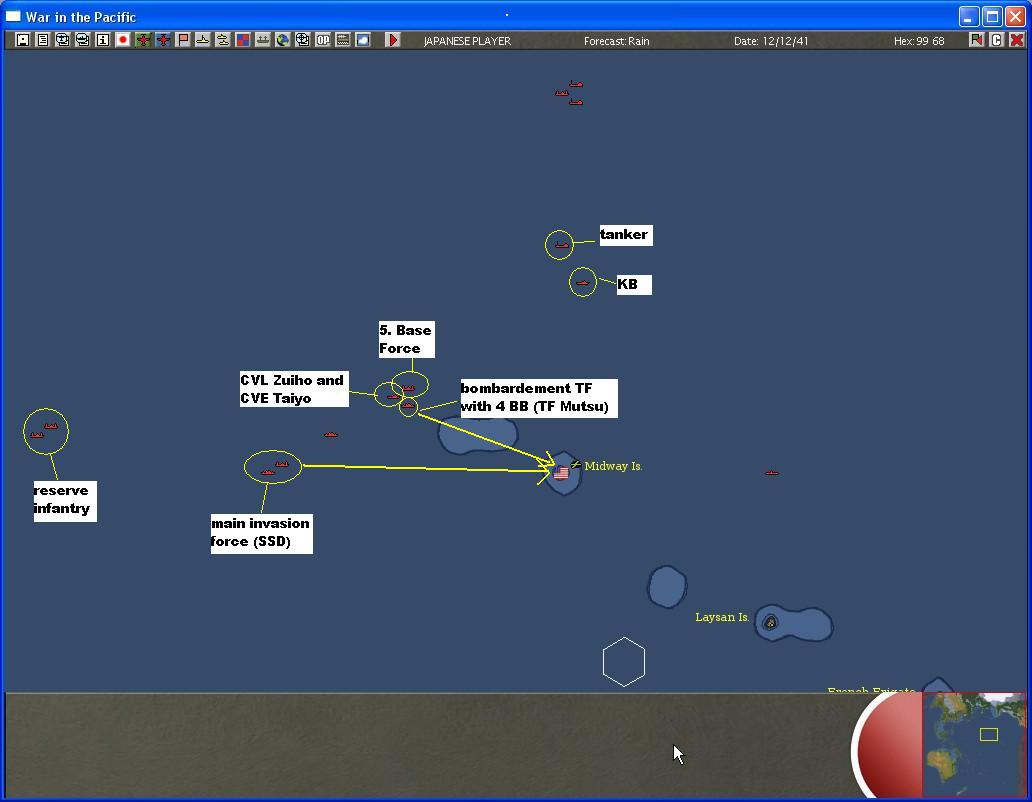This screenshot has height=802, width=1032.
Task: Minimize the War in the Pacific window
Action: (x=969, y=16)
